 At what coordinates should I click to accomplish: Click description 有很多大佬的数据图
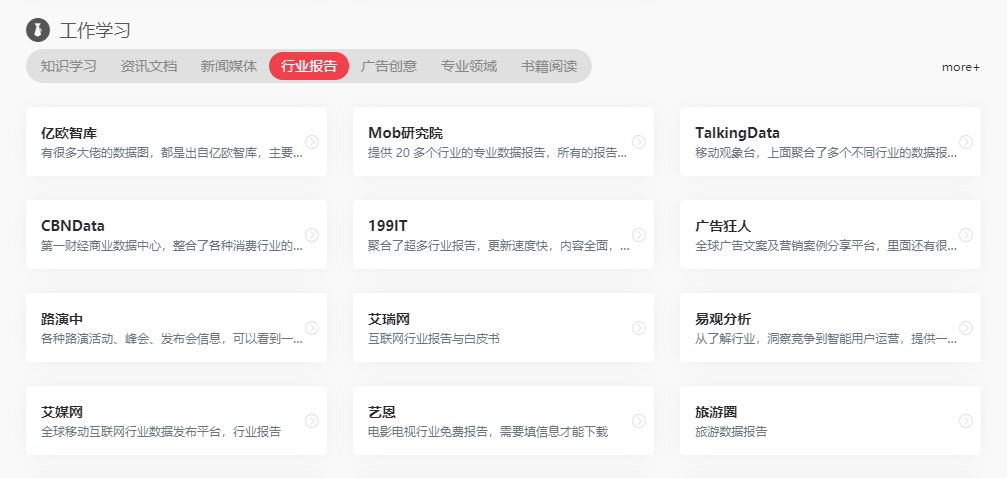pos(171,153)
